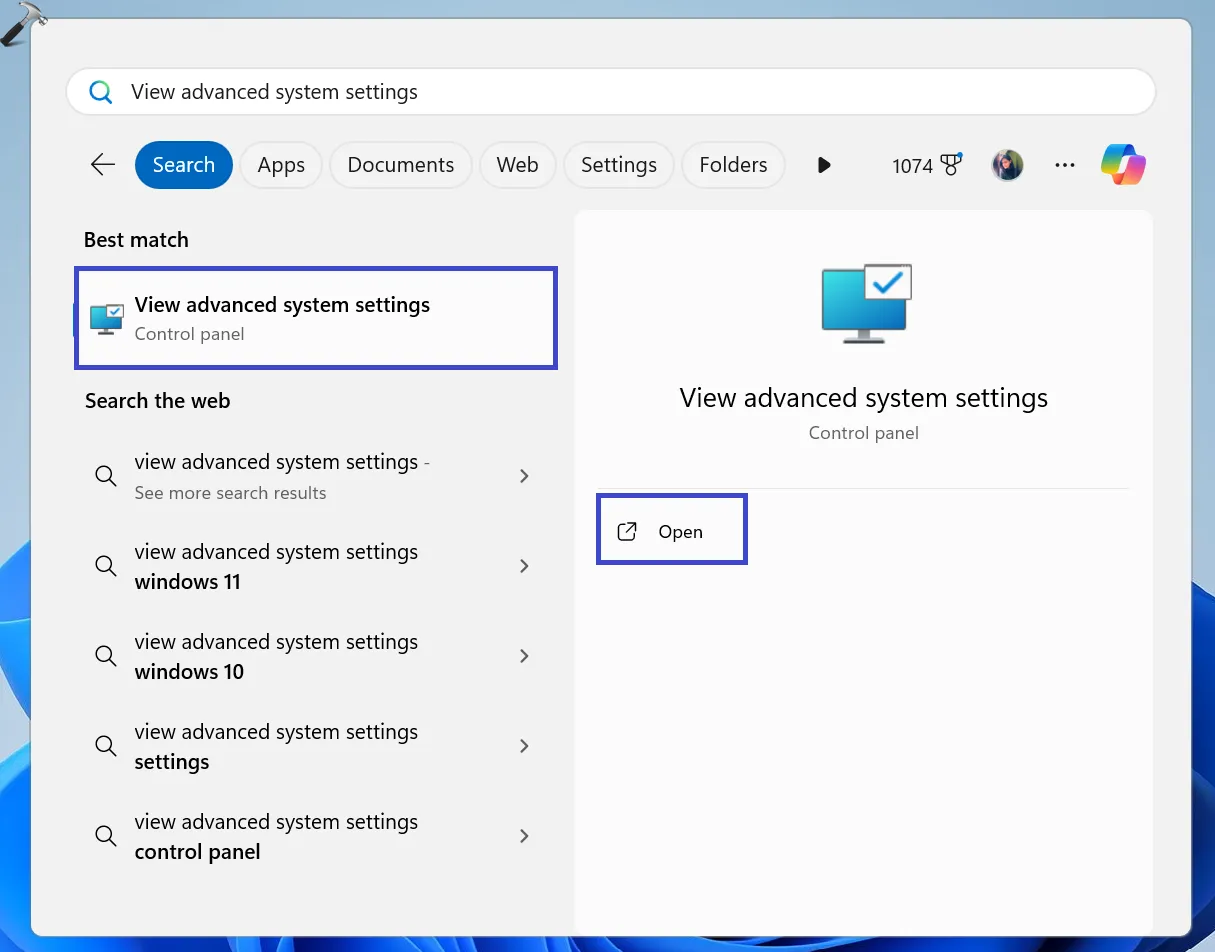Screen dimensions: 1215x952
Task: Select the Web filter tab
Action: (517, 165)
